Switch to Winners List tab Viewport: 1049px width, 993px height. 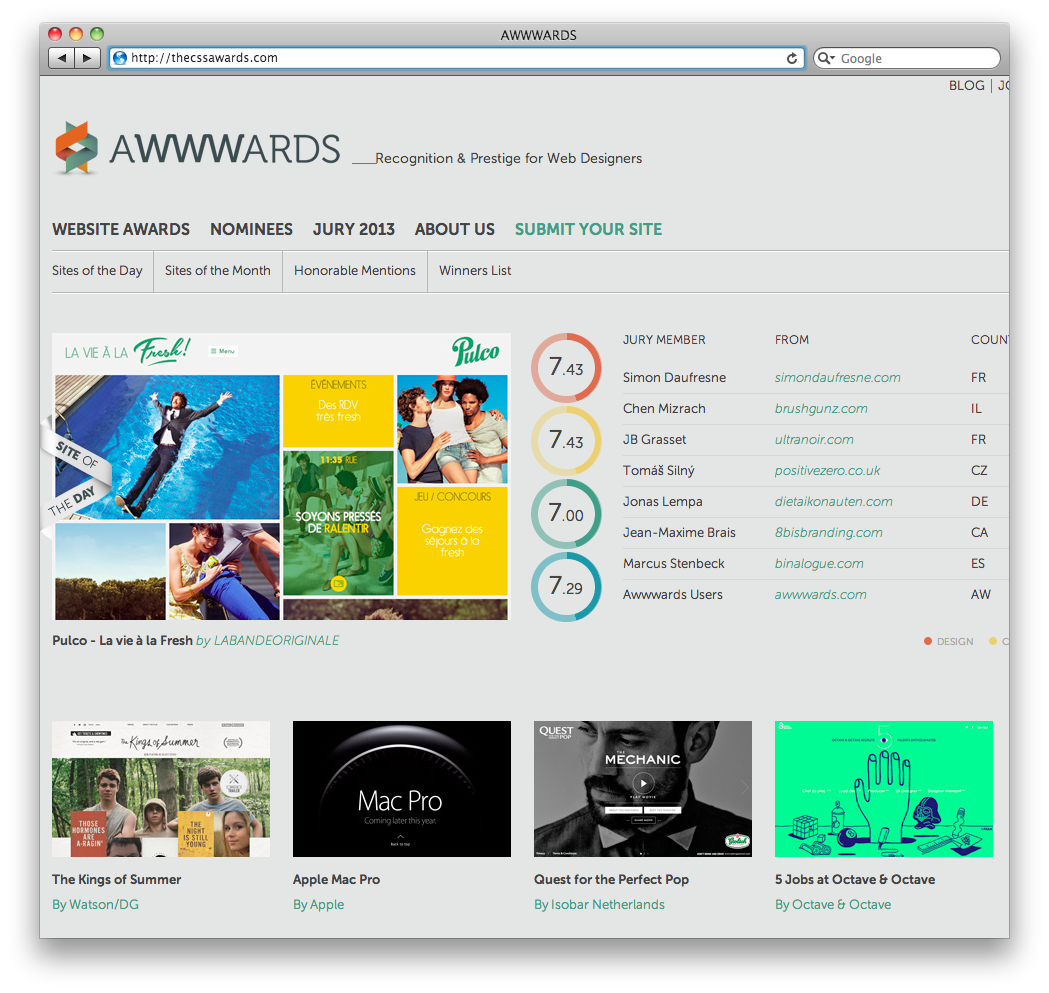(475, 271)
